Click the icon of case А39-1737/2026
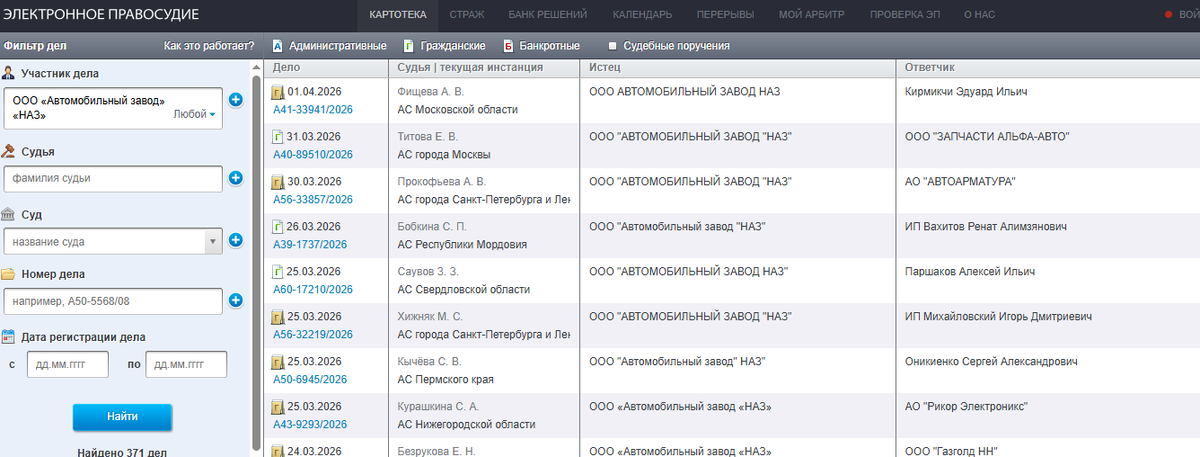The image size is (1200, 457). 279,227
